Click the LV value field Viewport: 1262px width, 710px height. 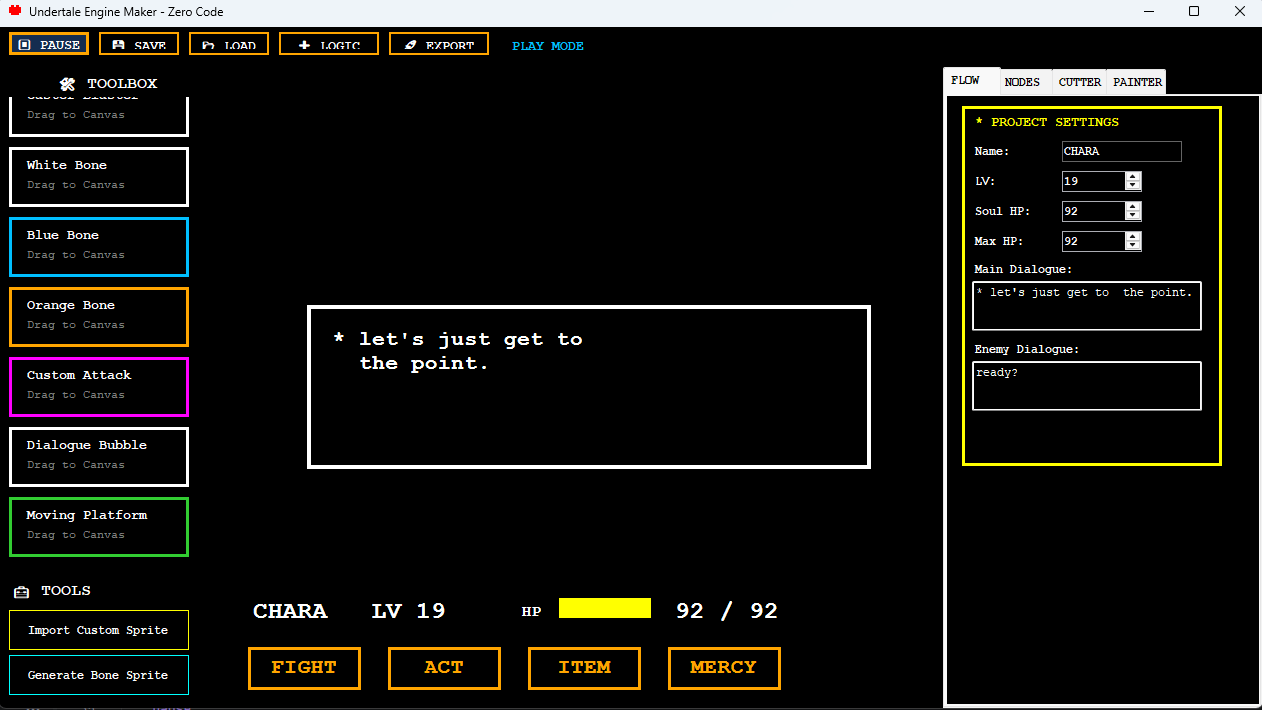[x=1093, y=181]
